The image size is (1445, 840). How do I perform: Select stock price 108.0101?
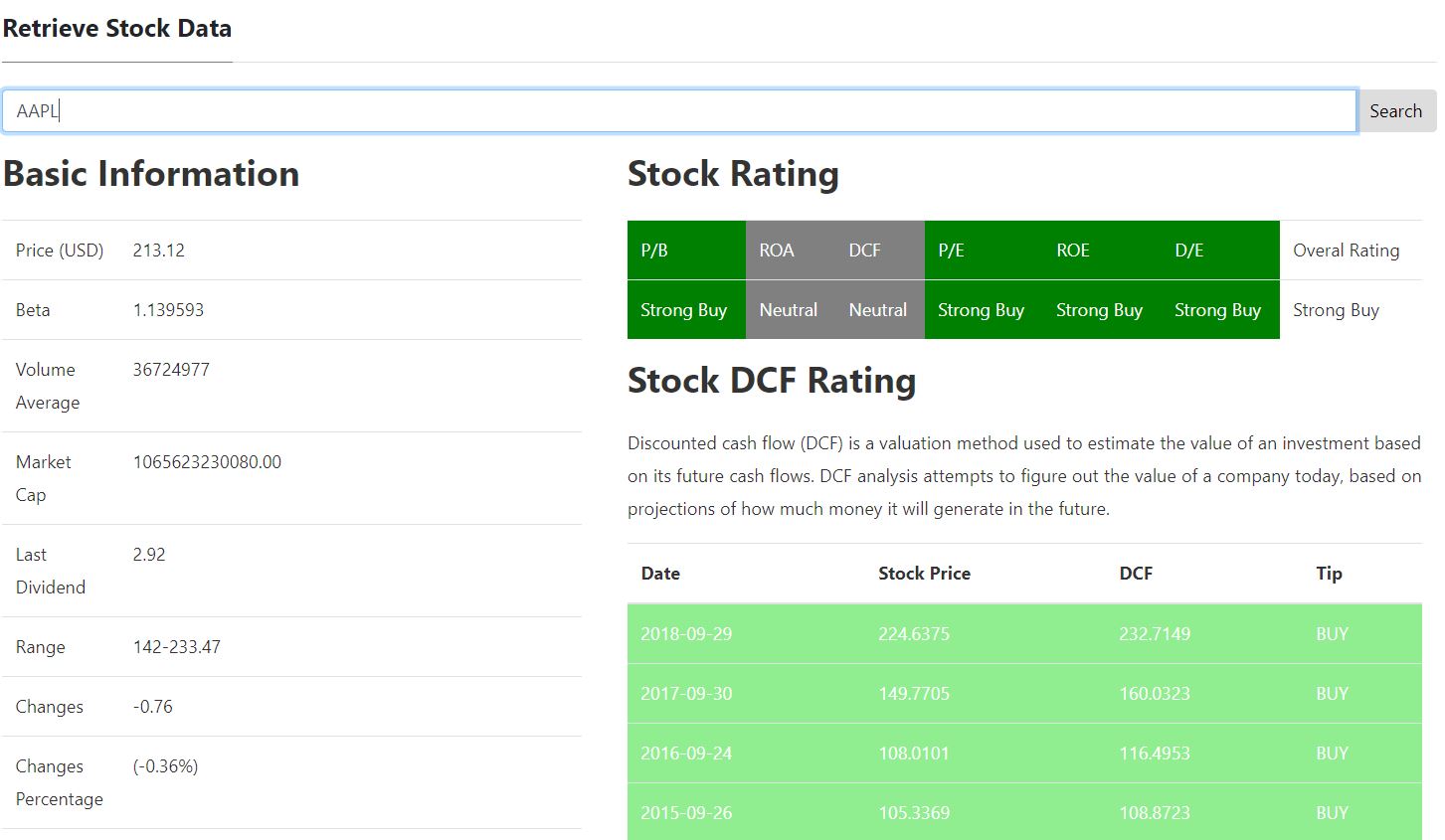pos(914,754)
